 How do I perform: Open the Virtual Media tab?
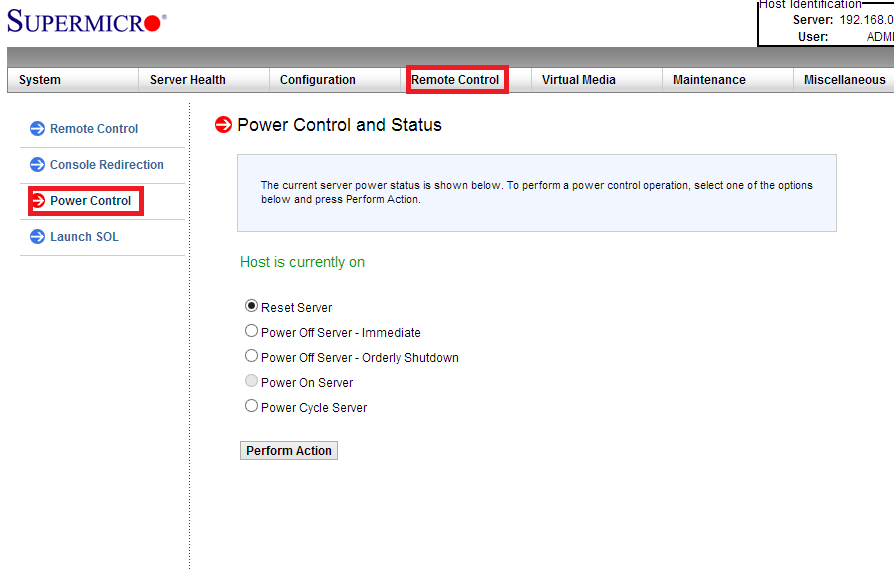[x=579, y=80]
